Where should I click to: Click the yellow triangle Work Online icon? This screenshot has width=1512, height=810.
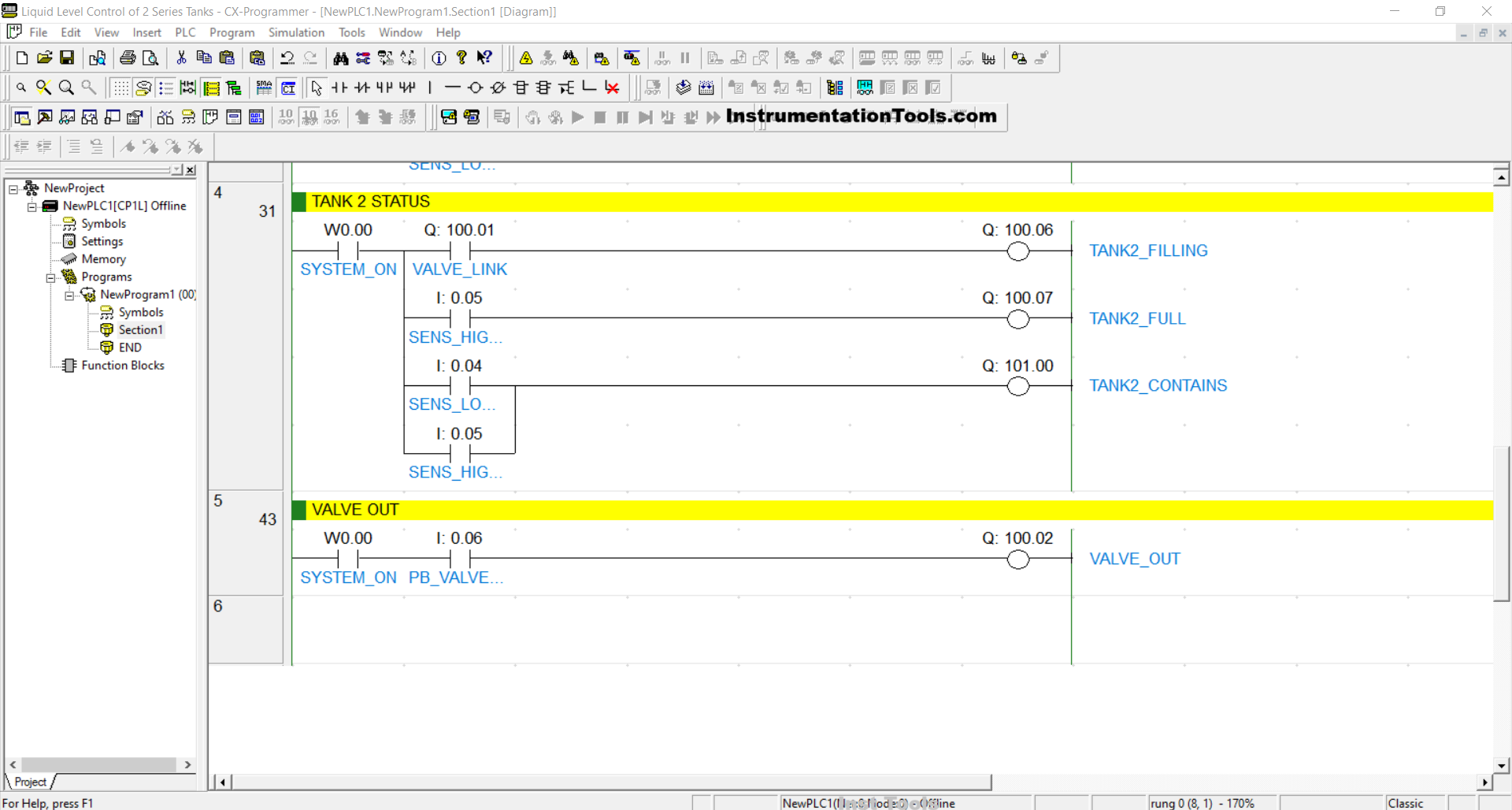[526, 58]
